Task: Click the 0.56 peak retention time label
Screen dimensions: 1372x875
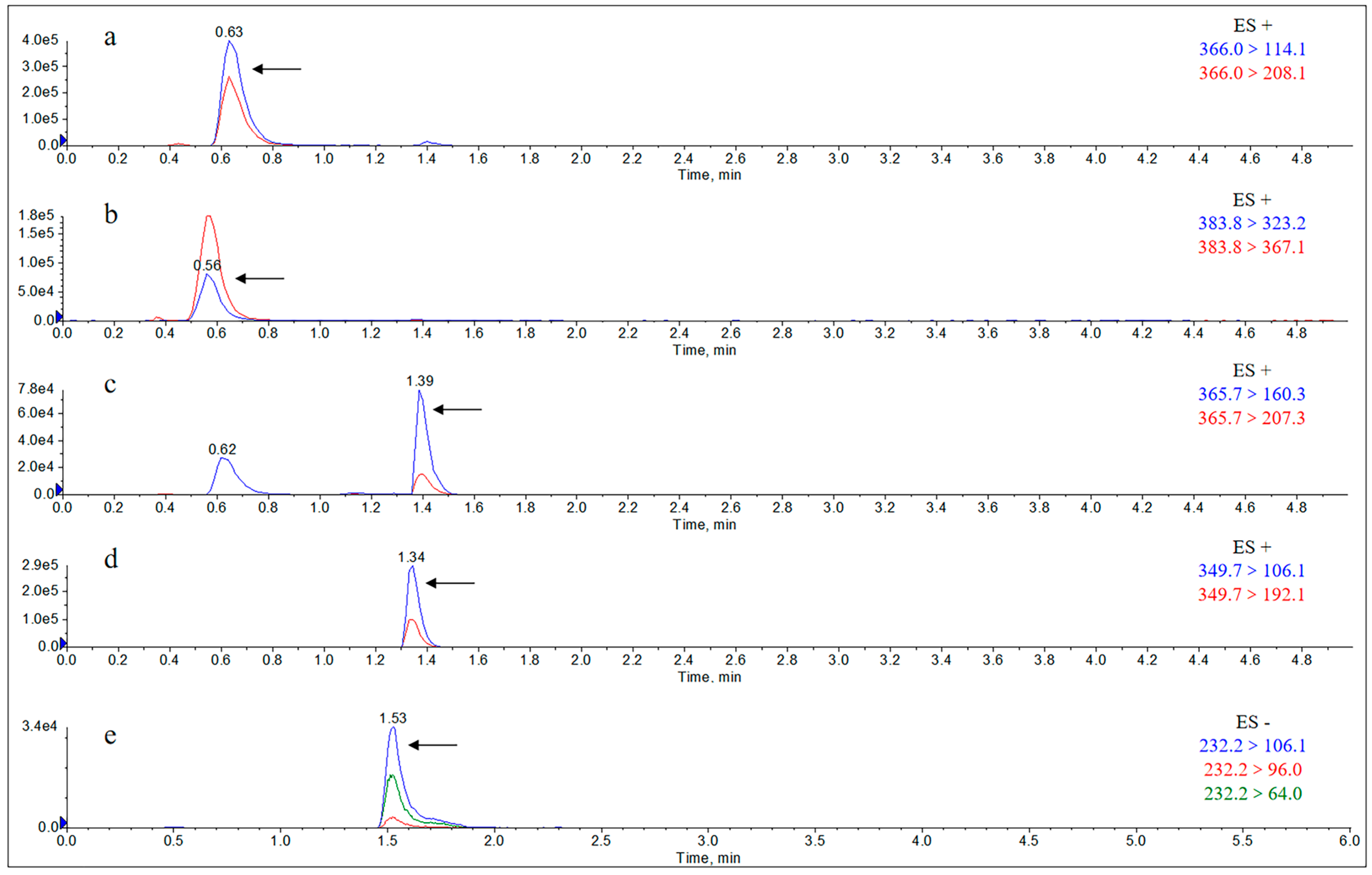Action: pos(207,265)
